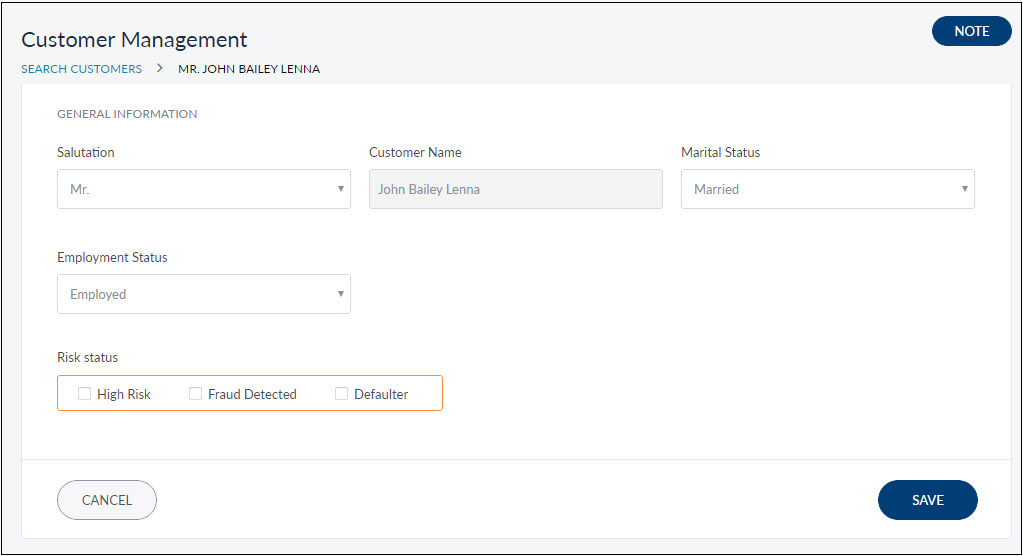Click the Customer Management page title

coord(134,40)
